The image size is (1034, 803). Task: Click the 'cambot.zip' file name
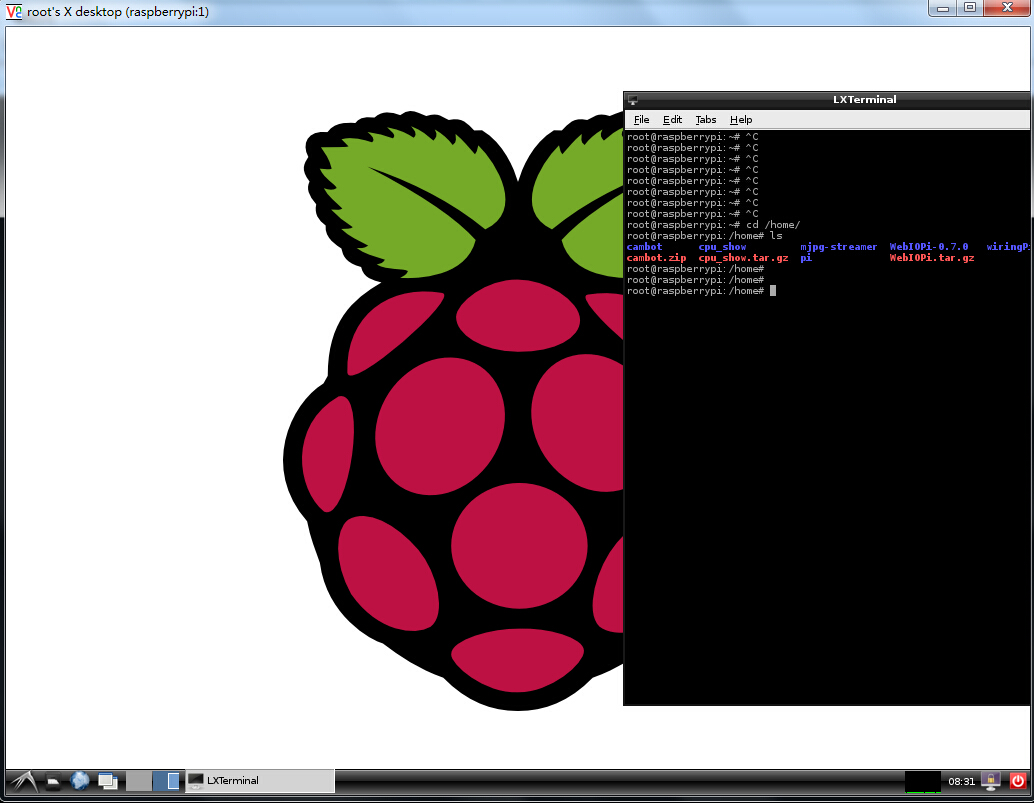[x=656, y=258]
